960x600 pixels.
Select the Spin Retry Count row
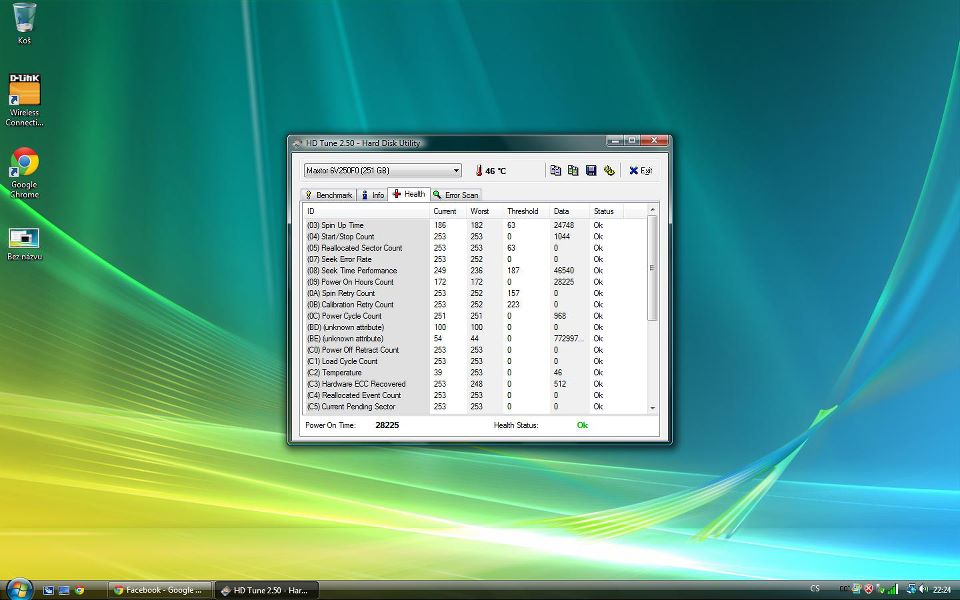[x=475, y=293]
